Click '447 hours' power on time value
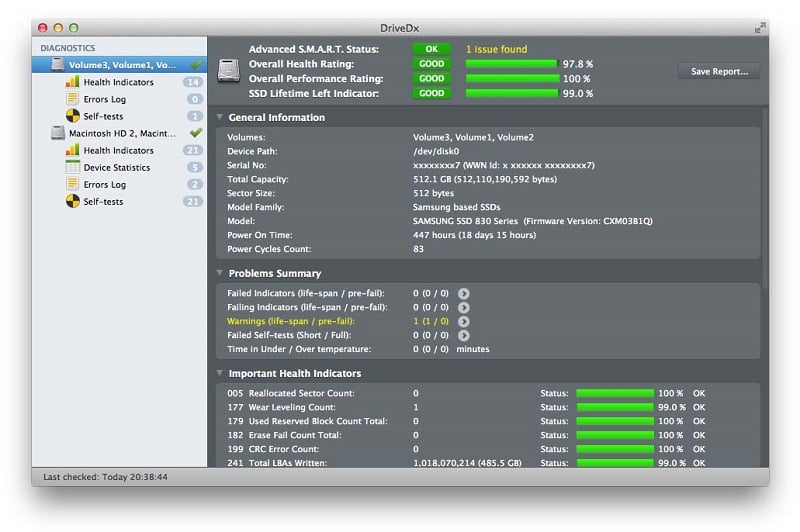This screenshot has height=532, width=800. pos(474,235)
